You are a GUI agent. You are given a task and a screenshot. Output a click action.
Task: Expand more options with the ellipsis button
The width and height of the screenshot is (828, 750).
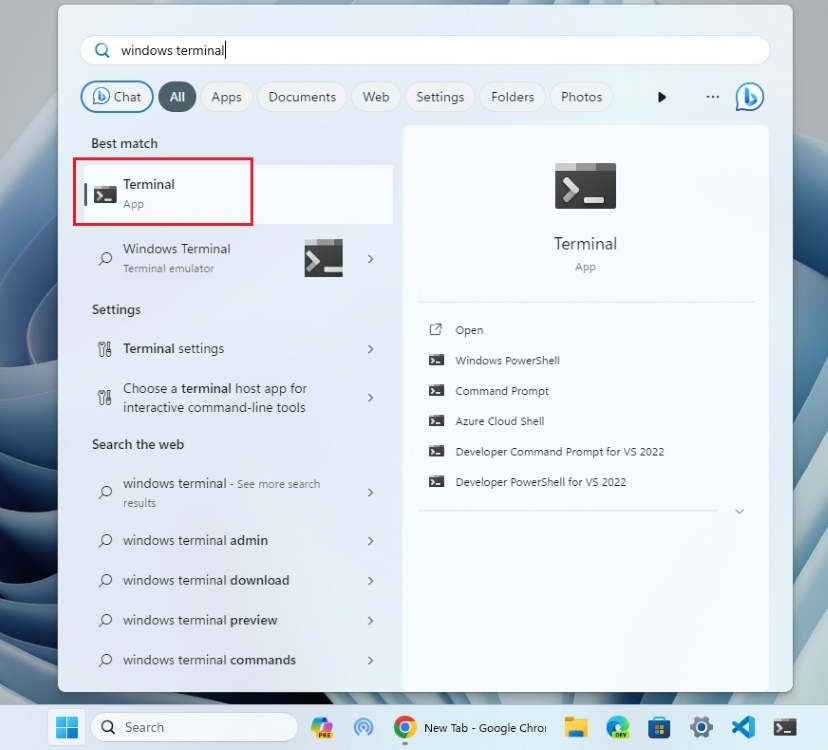pyautogui.click(x=712, y=96)
